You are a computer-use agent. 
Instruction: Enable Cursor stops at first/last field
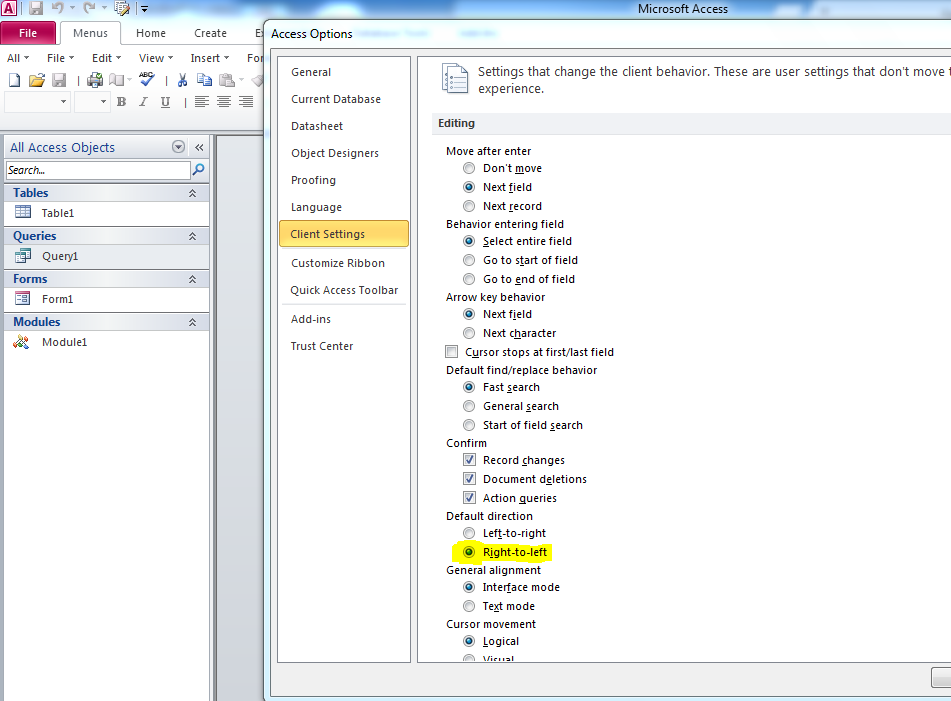coord(452,352)
